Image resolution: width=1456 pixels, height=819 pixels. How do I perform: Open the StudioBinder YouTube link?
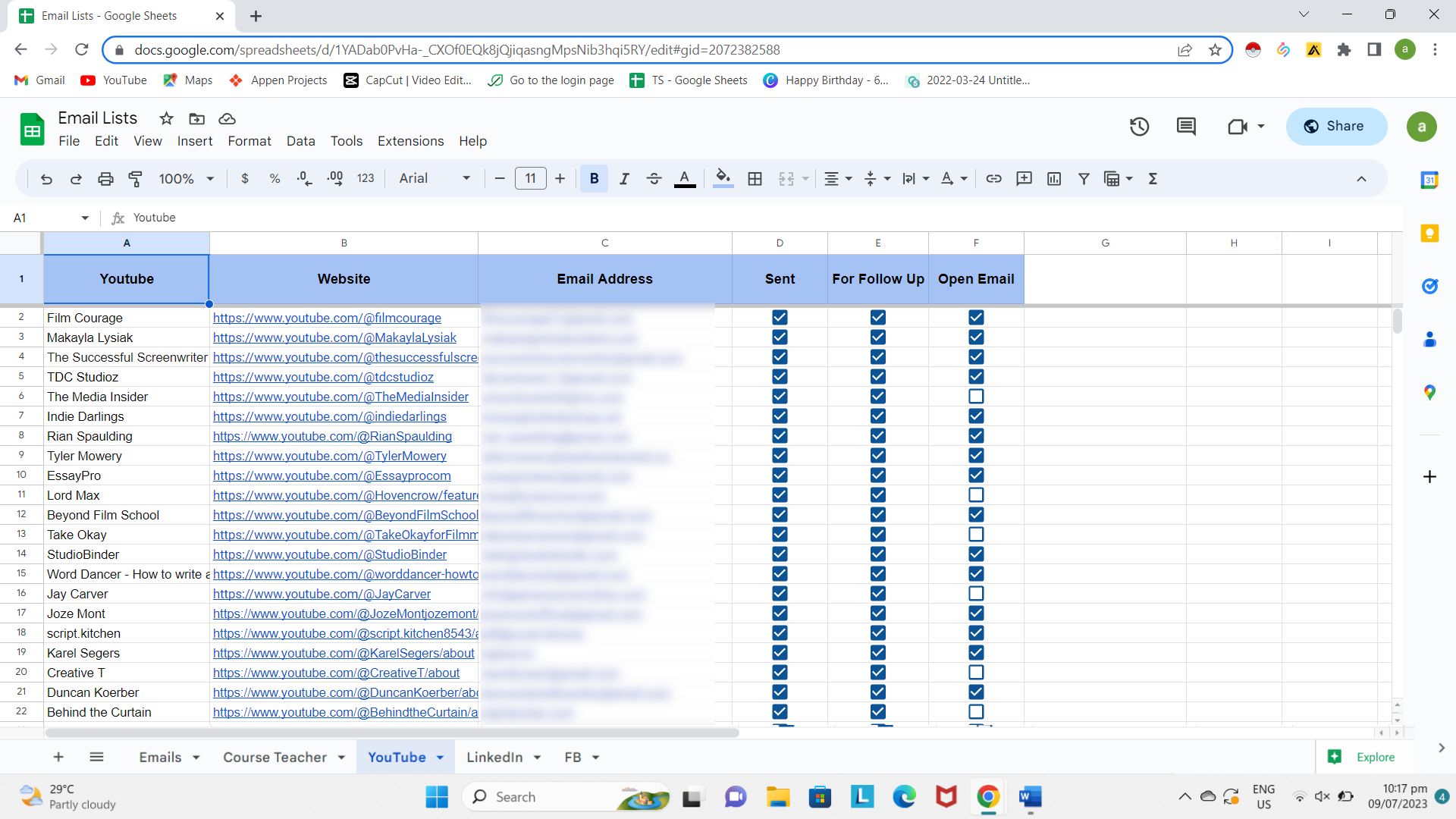[329, 554]
